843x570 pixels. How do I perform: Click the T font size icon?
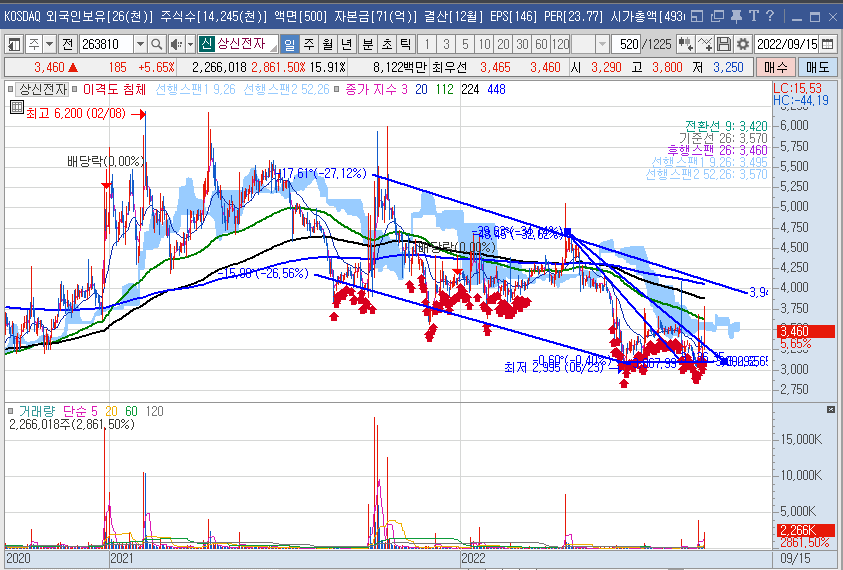[x=754, y=16]
